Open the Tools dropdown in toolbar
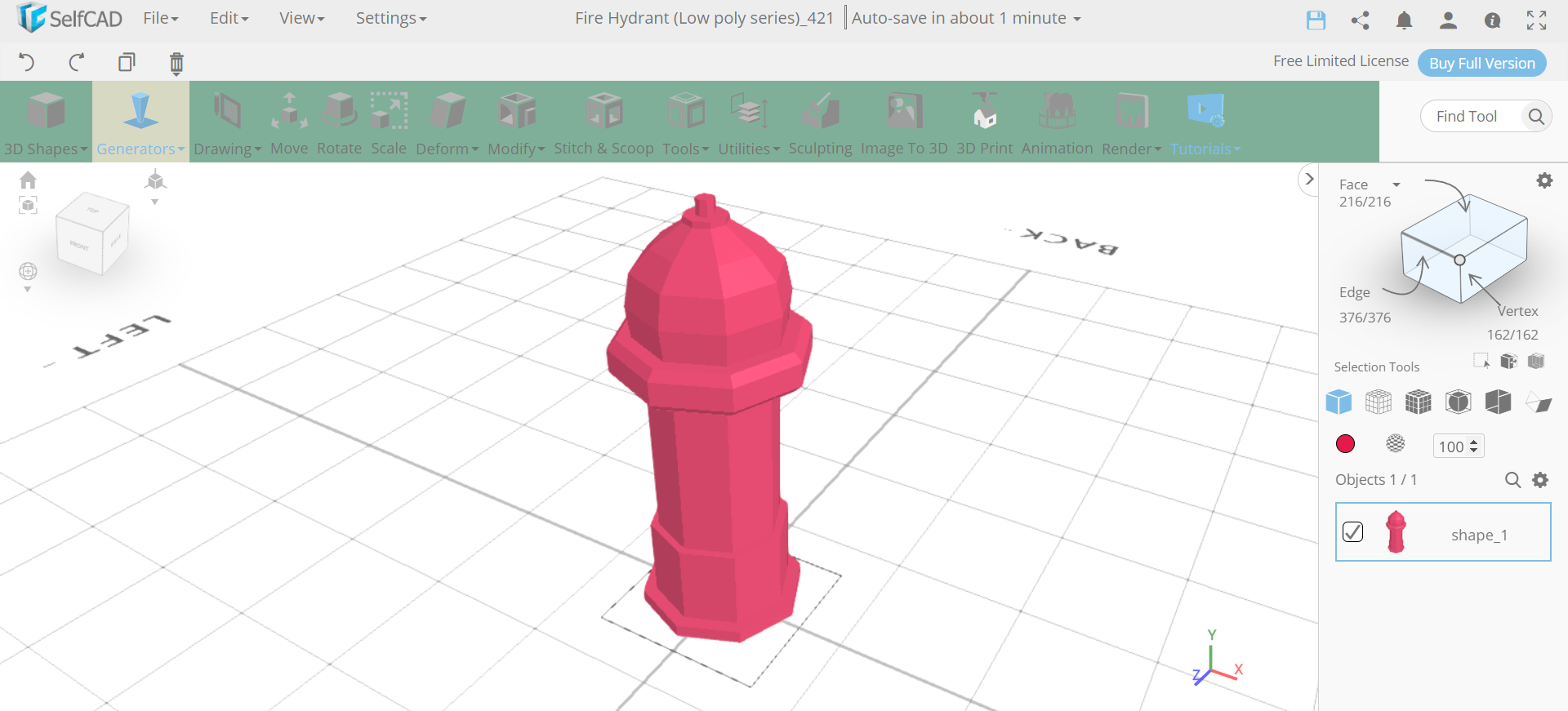 coord(685,122)
